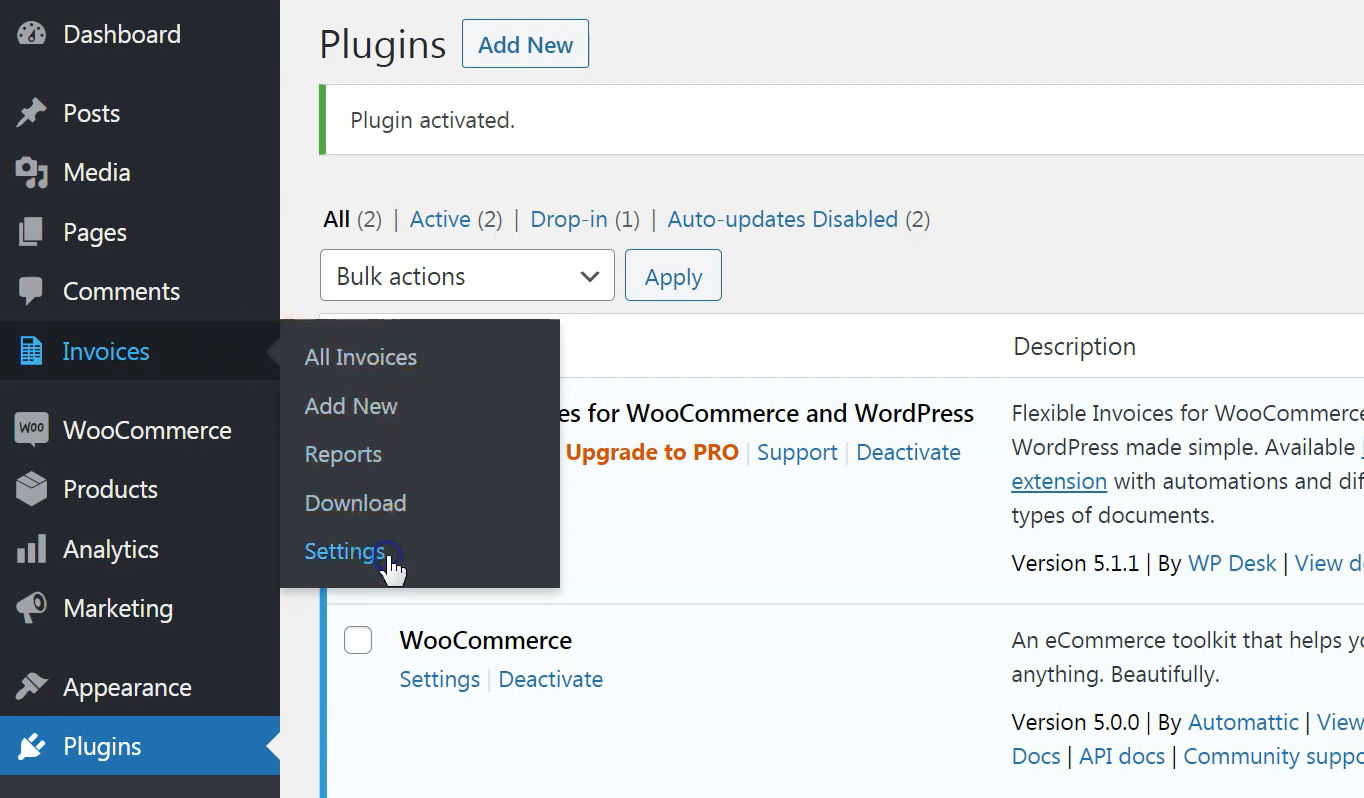The height and width of the screenshot is (798, 1364).
Task: Filter plugins by All
Action: click(x=337, y=219)
